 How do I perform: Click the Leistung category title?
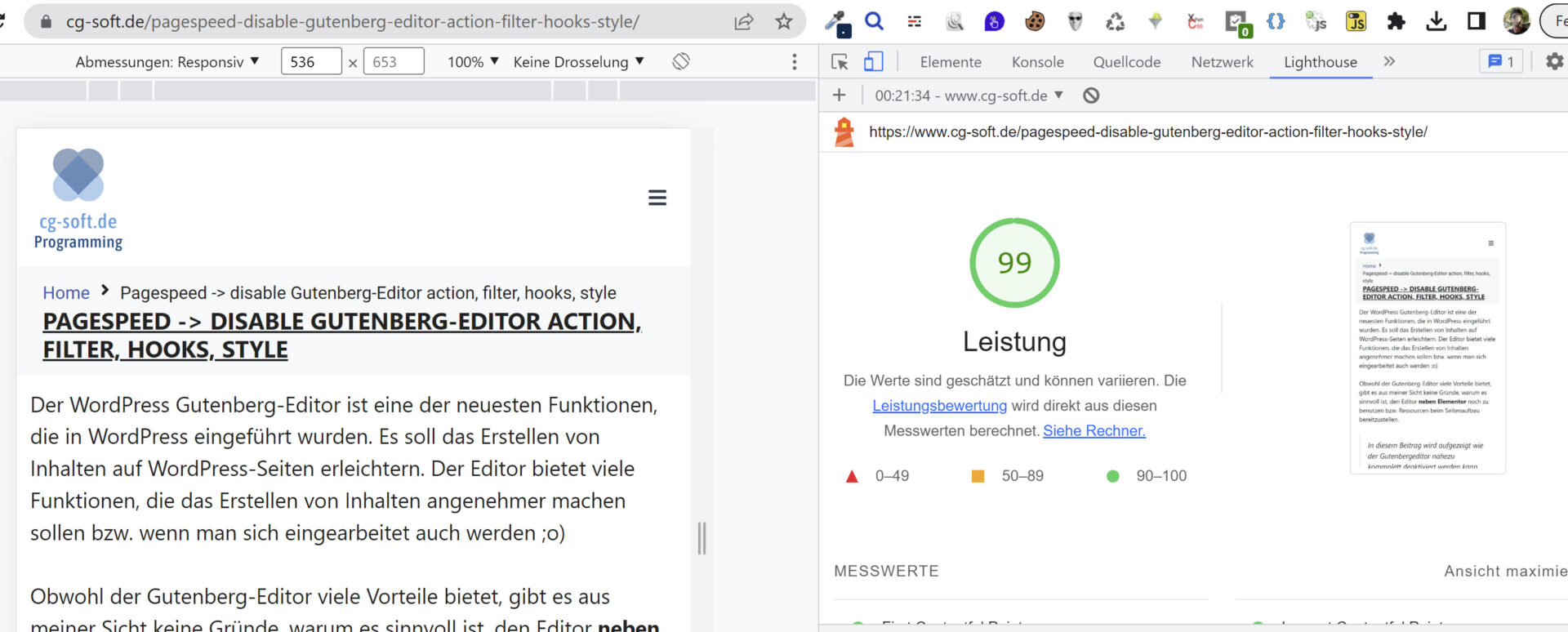[x=1014, y=341]
